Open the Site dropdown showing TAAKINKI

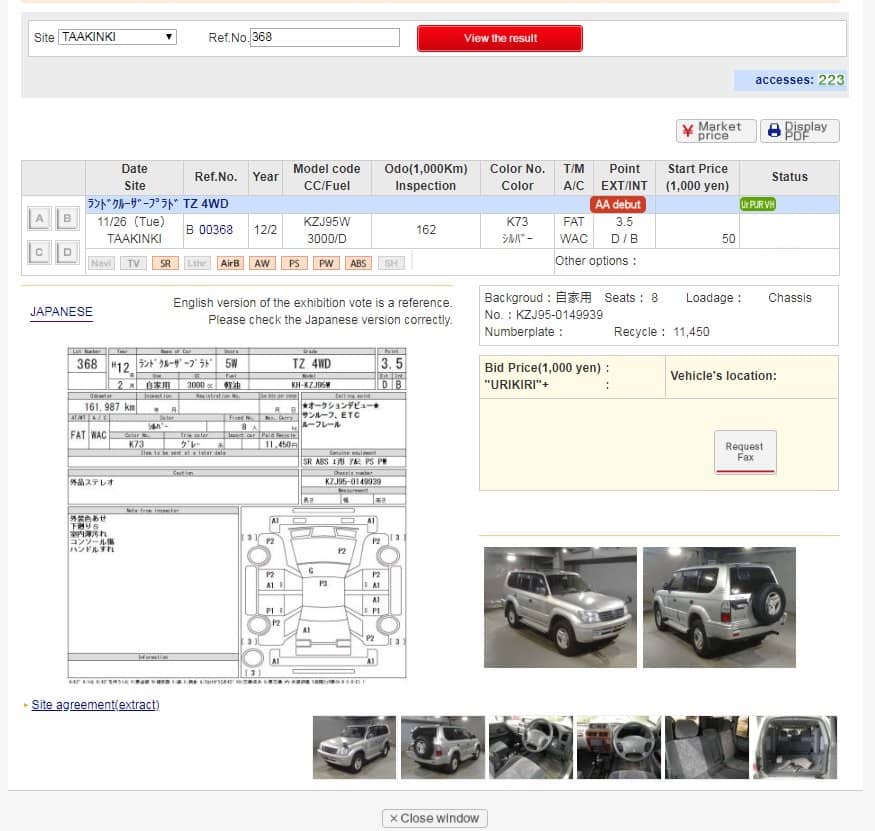pos(117,37)
